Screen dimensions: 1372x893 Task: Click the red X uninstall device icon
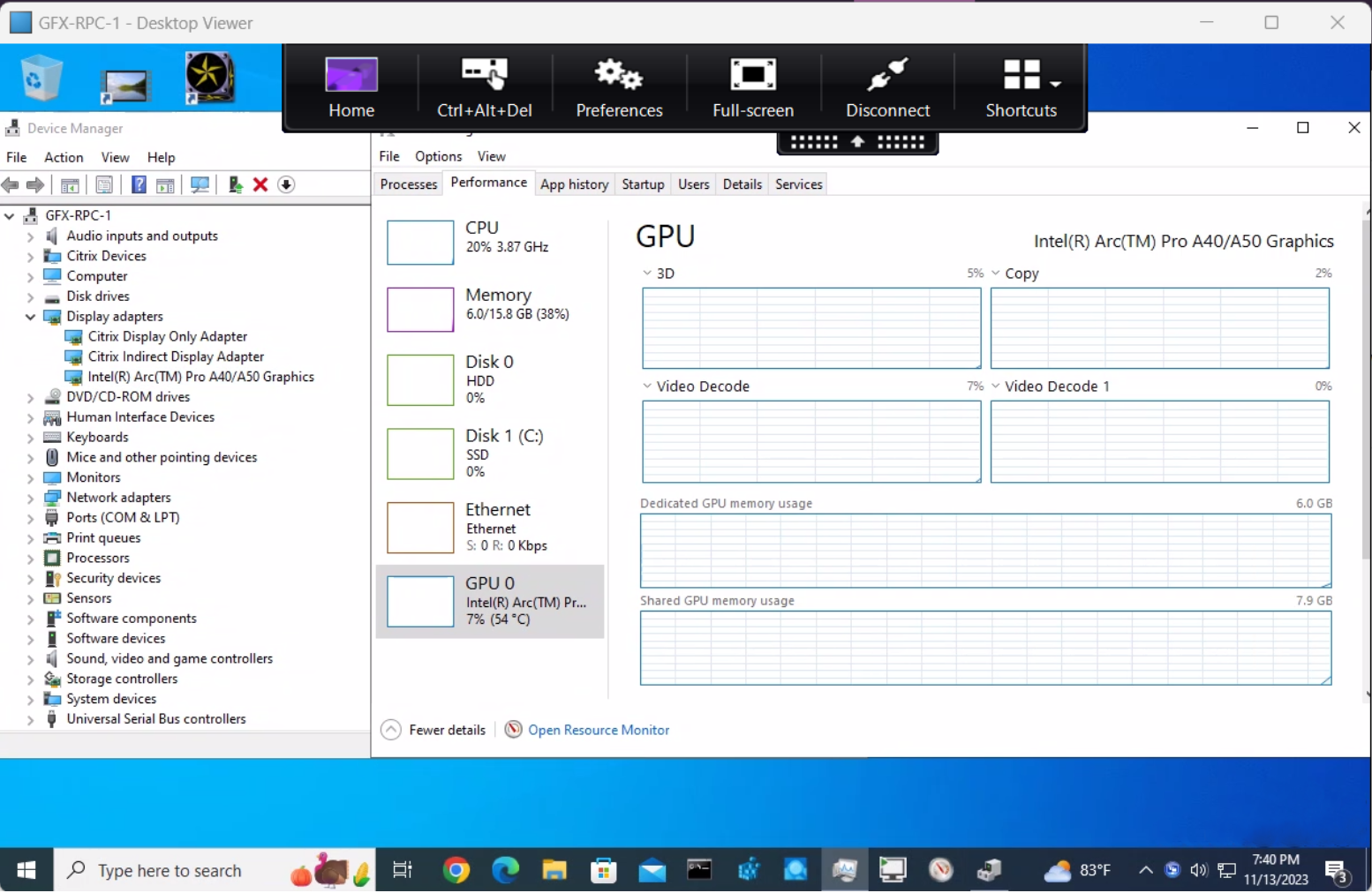260,184
